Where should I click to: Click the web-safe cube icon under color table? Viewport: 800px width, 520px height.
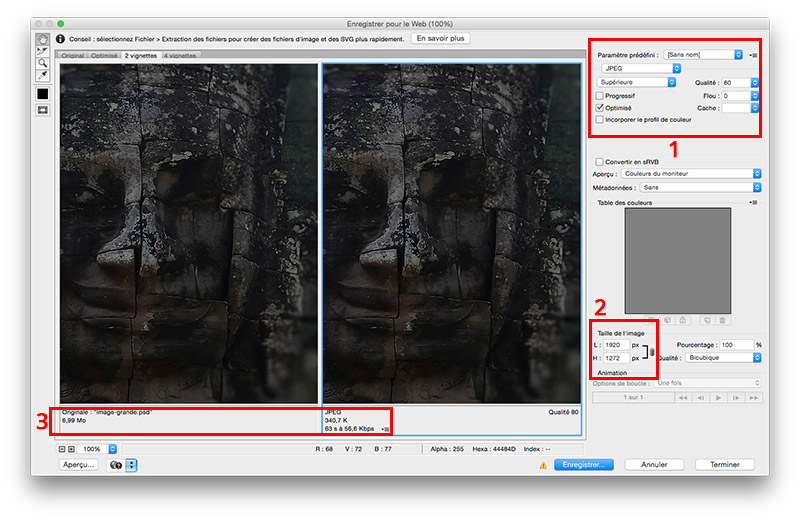pos(667,320)
